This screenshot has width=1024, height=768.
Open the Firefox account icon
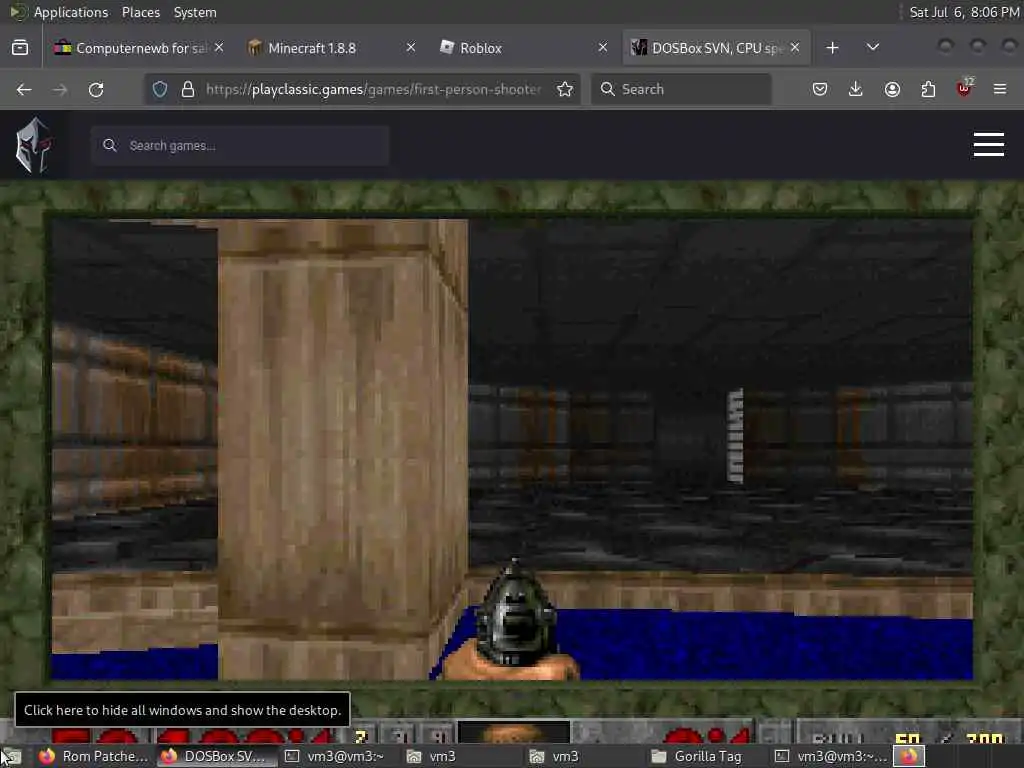(x=892, y=89)
